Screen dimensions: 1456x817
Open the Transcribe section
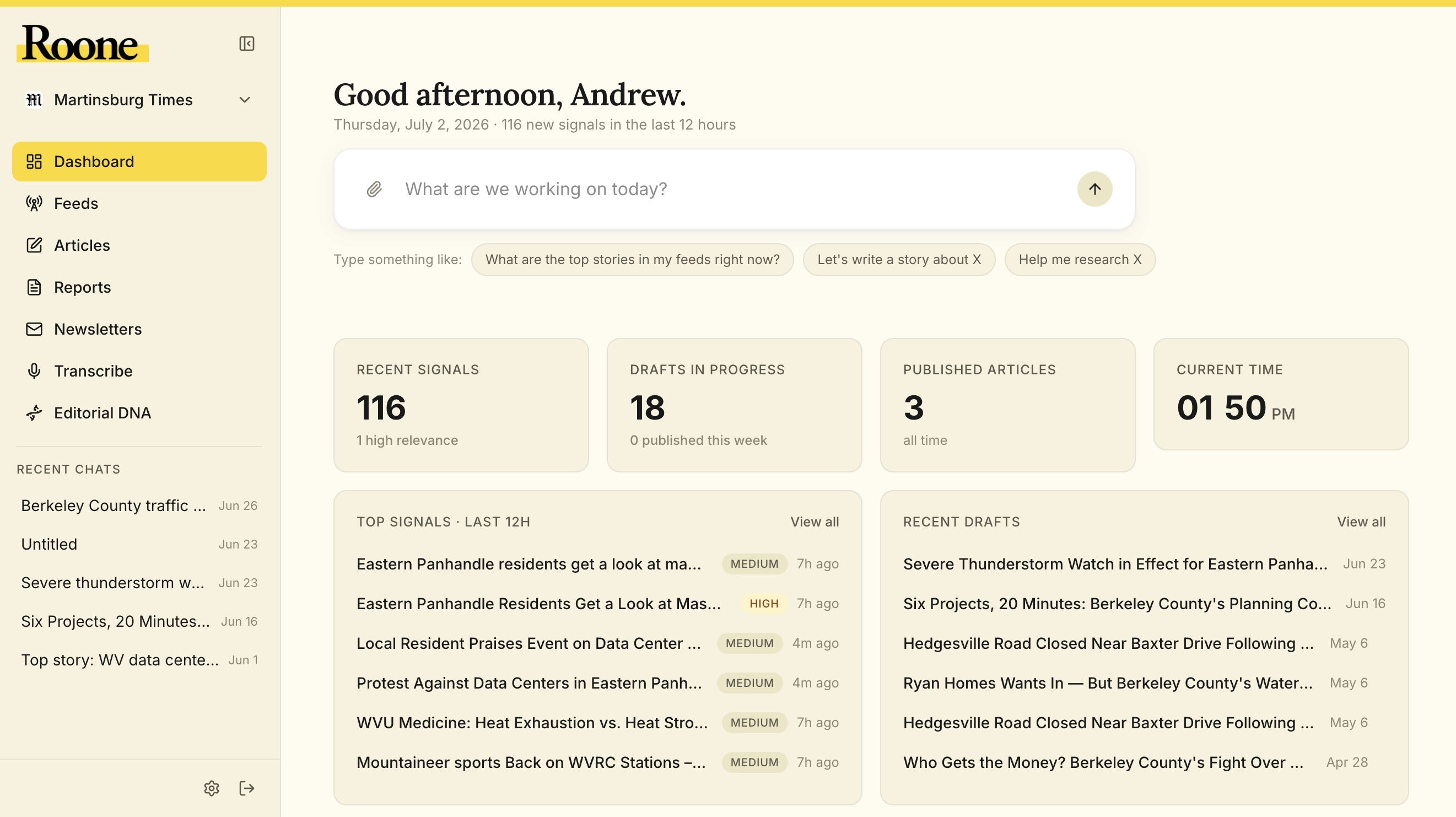[x=139, y=371]
